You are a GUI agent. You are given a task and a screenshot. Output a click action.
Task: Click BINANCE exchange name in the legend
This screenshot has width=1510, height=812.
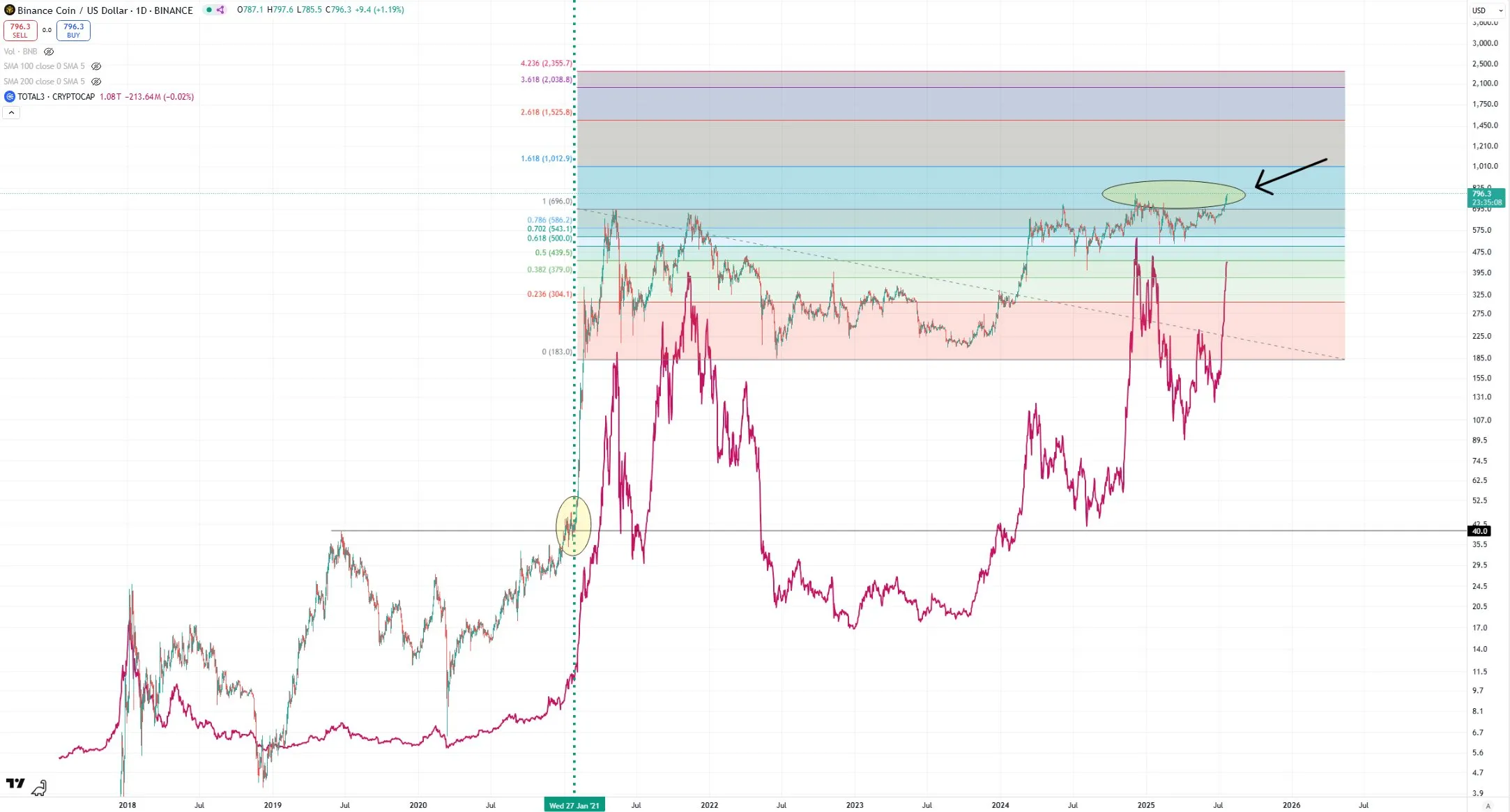pyautogui.click(x=174, y=10)
